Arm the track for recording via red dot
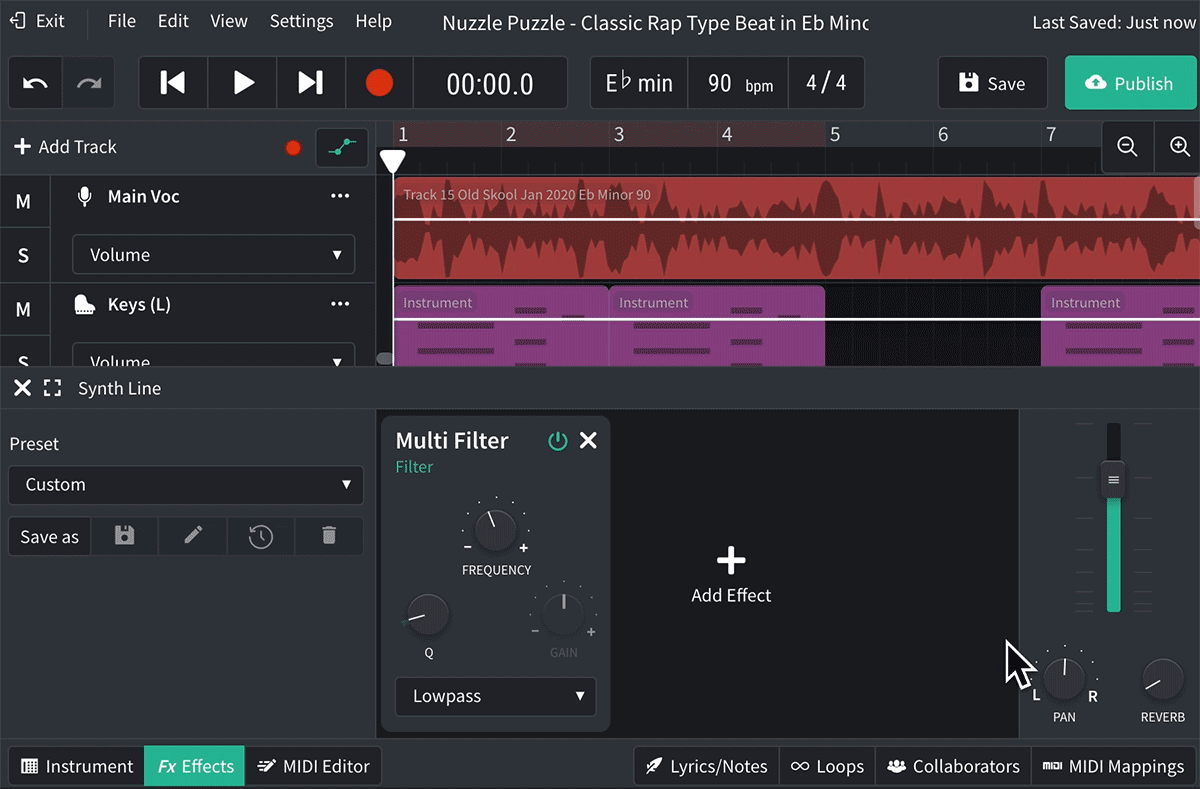The width and height of the screenshot is (1200, 789). coord(292,147)
